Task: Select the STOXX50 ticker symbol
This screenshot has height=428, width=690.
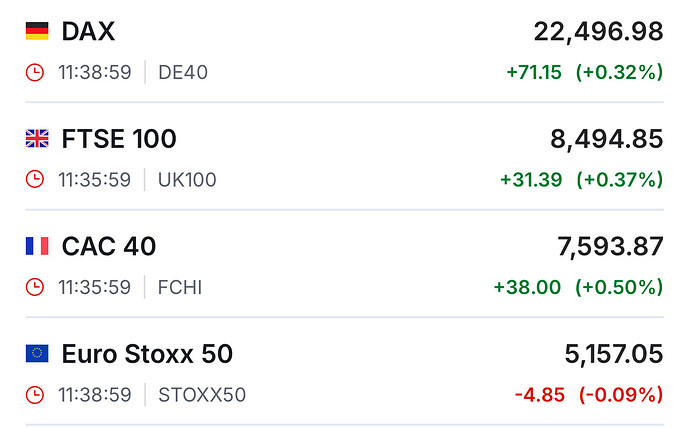Action: pyautogui.click(x=202, y=395)
